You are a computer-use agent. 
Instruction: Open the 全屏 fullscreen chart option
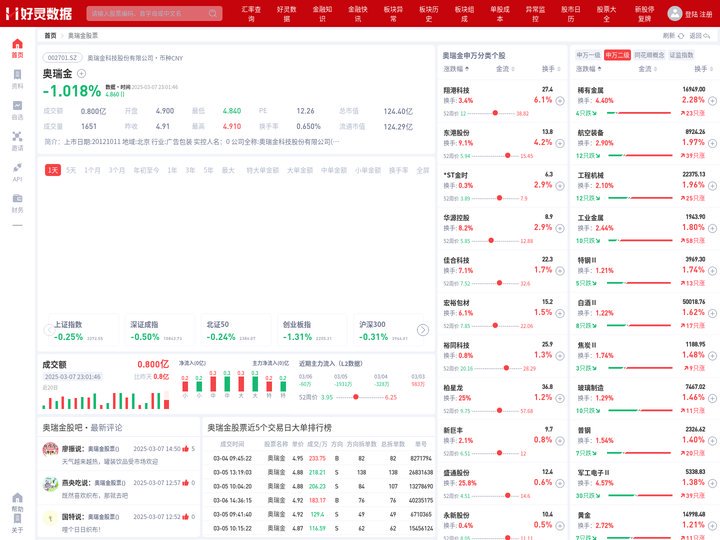[422, 170]
